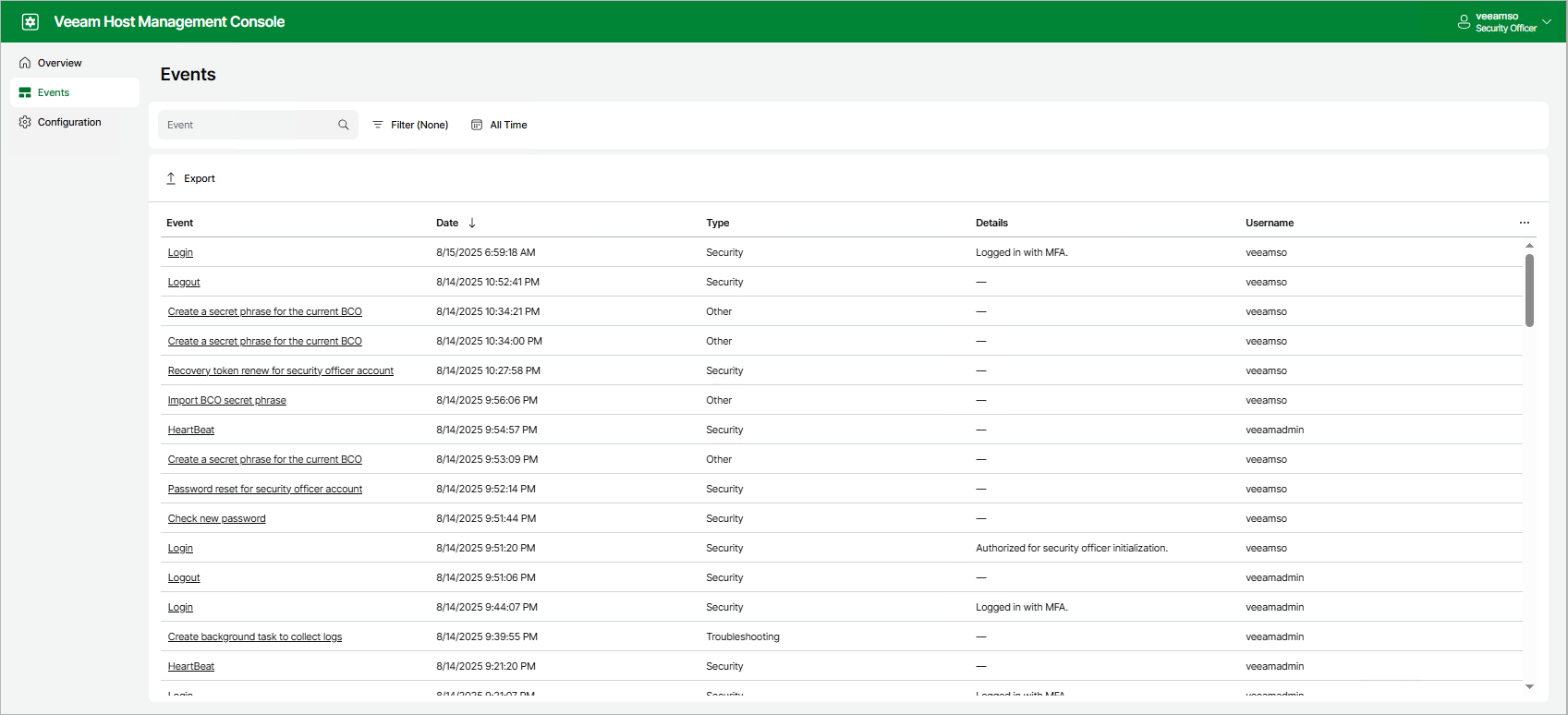Select the date 8/14/2025 9:39:55 PM
The image size is (1568, 715).
(487, 636)
